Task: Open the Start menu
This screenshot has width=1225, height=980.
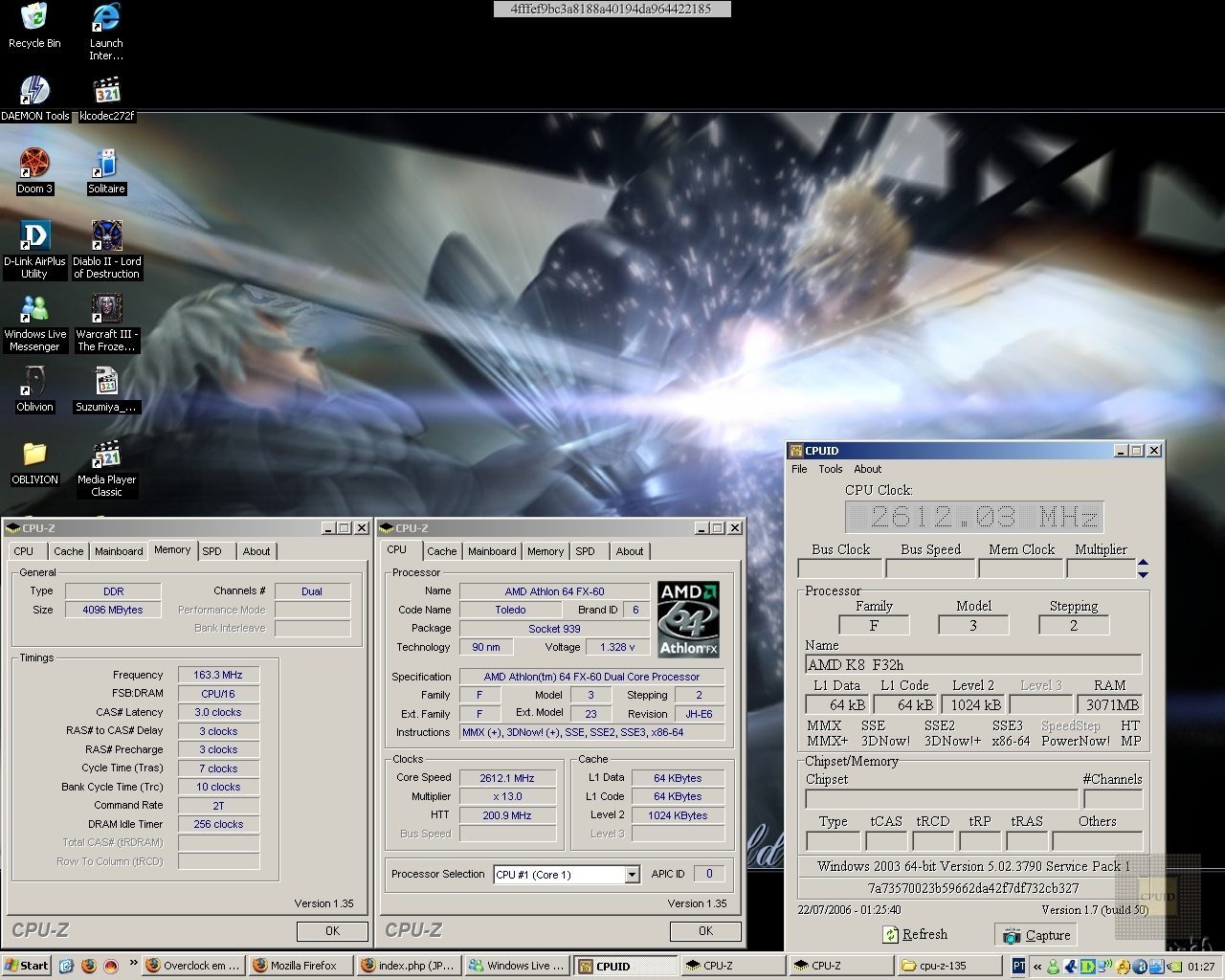Action: coord(26,966)
